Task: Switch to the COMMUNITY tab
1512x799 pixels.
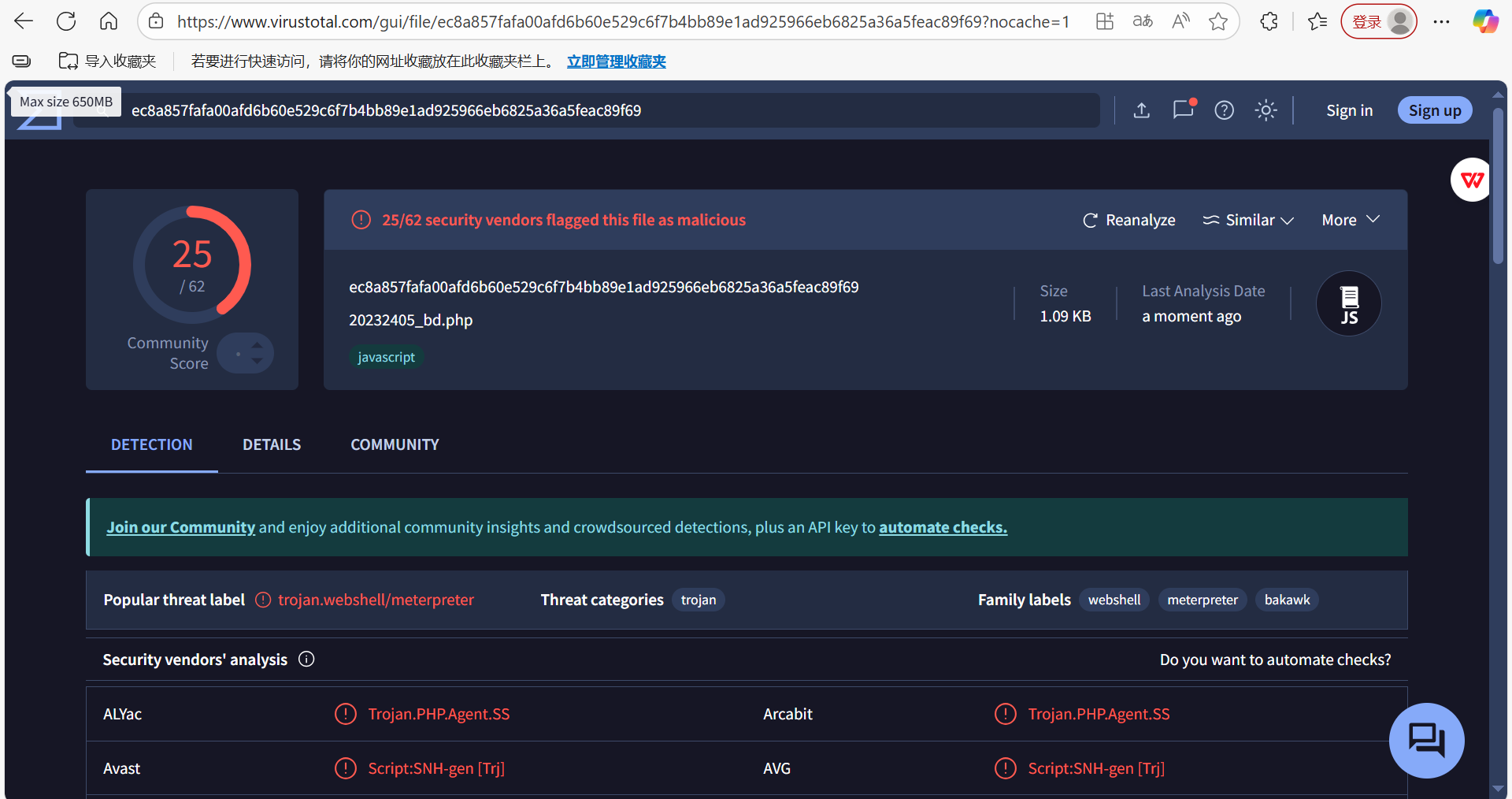Action: [x=395, y=444]
